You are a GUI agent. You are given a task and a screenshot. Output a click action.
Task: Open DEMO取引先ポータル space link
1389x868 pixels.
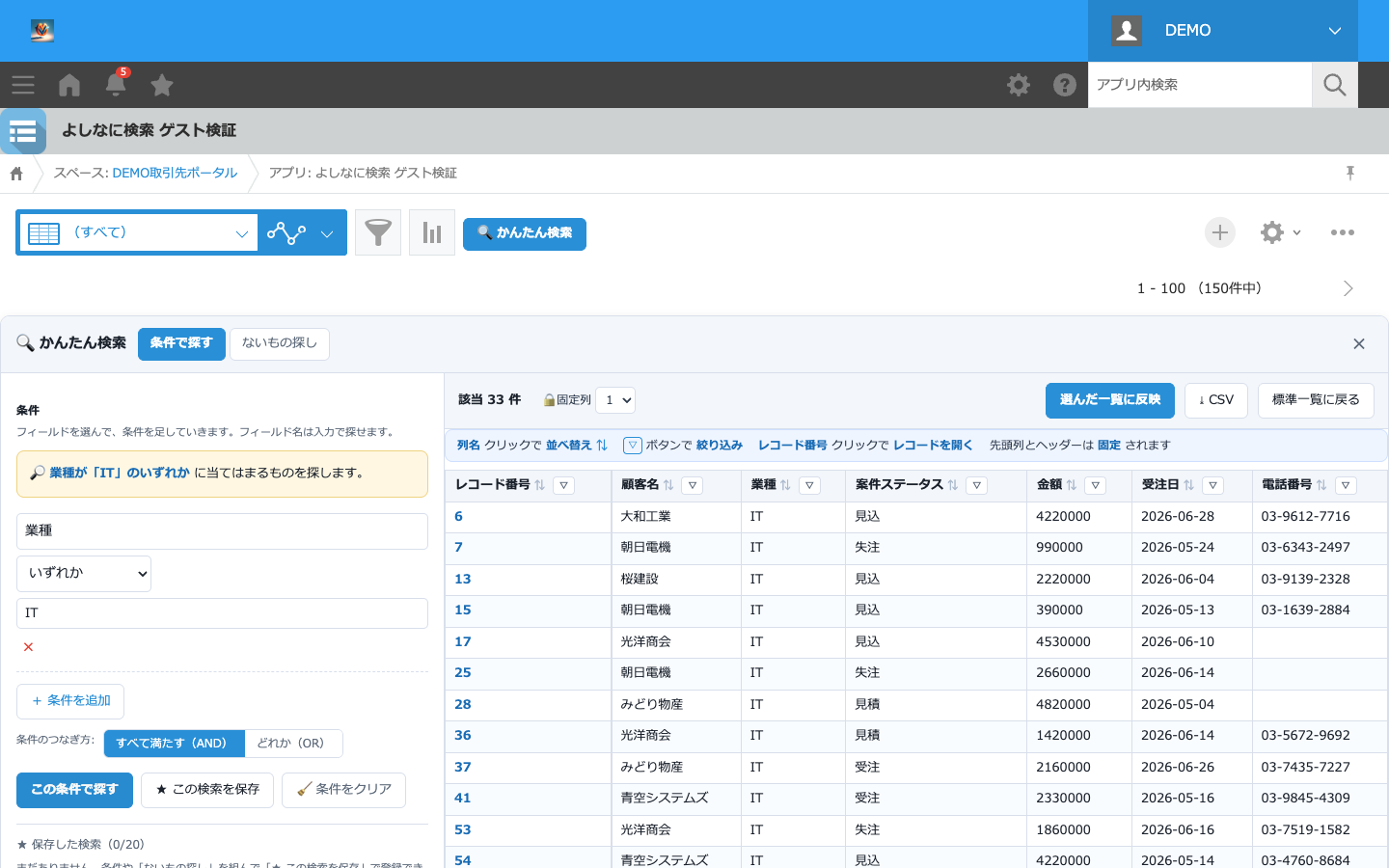(x=175, y=174)
